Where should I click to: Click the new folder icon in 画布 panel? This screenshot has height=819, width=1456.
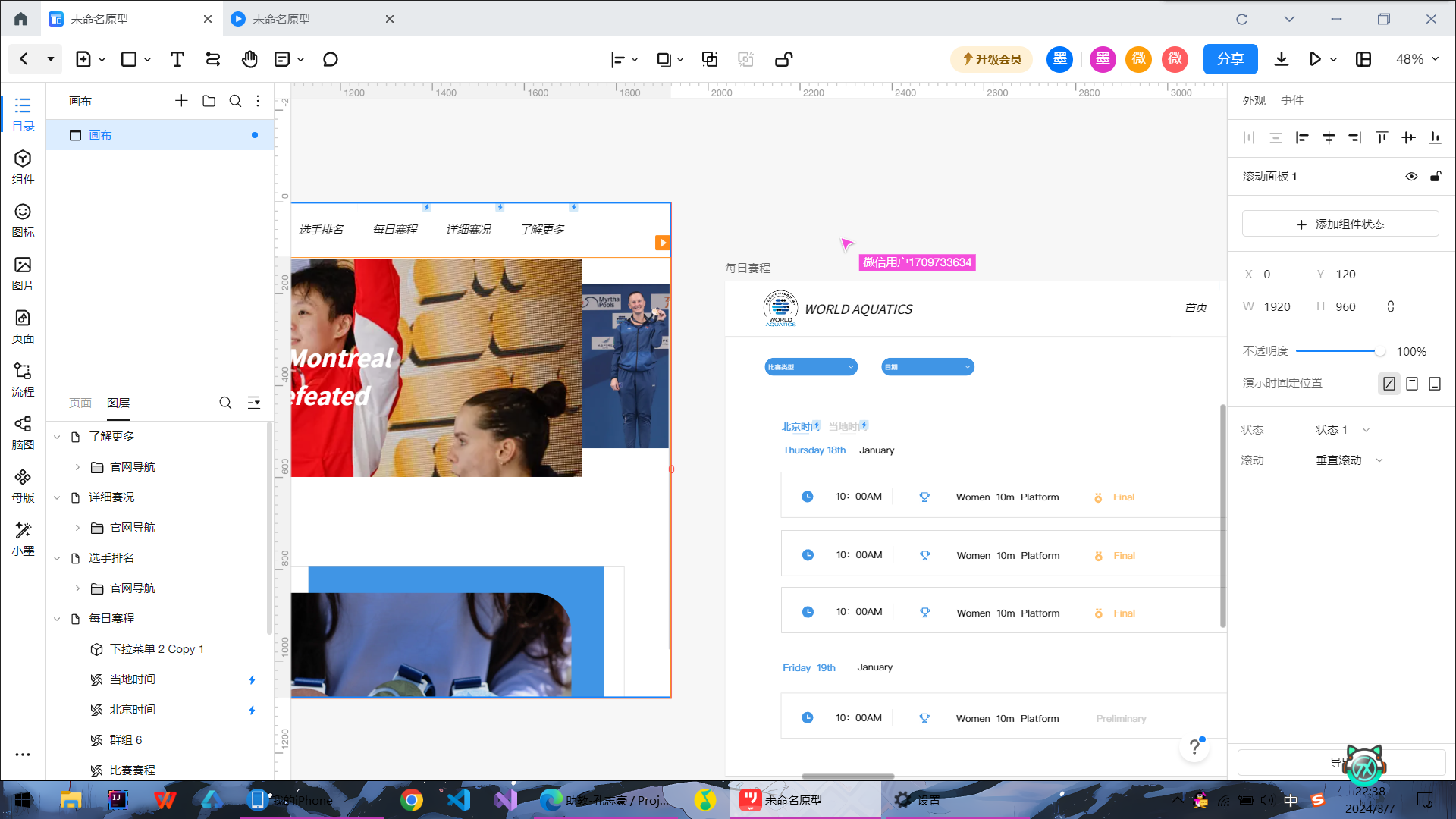click(x=209, y=101)
